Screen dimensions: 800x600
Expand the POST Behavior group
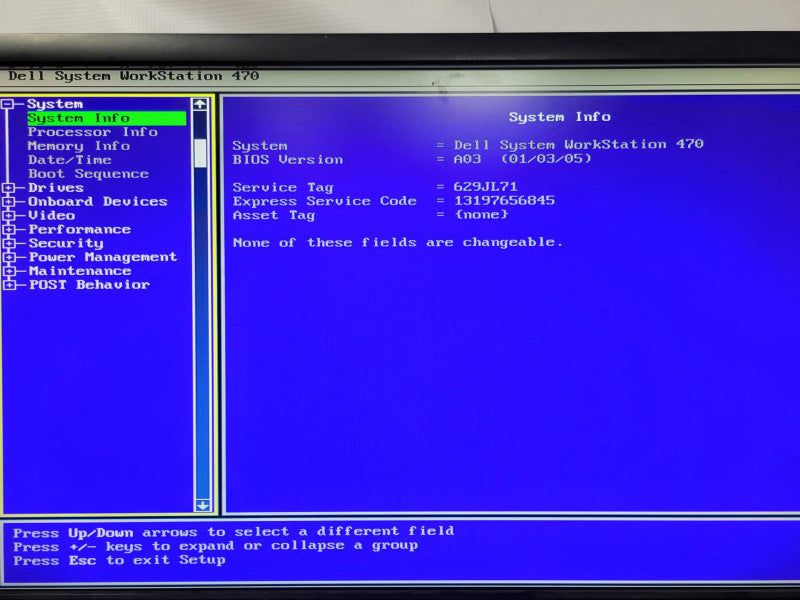point(9,285)
